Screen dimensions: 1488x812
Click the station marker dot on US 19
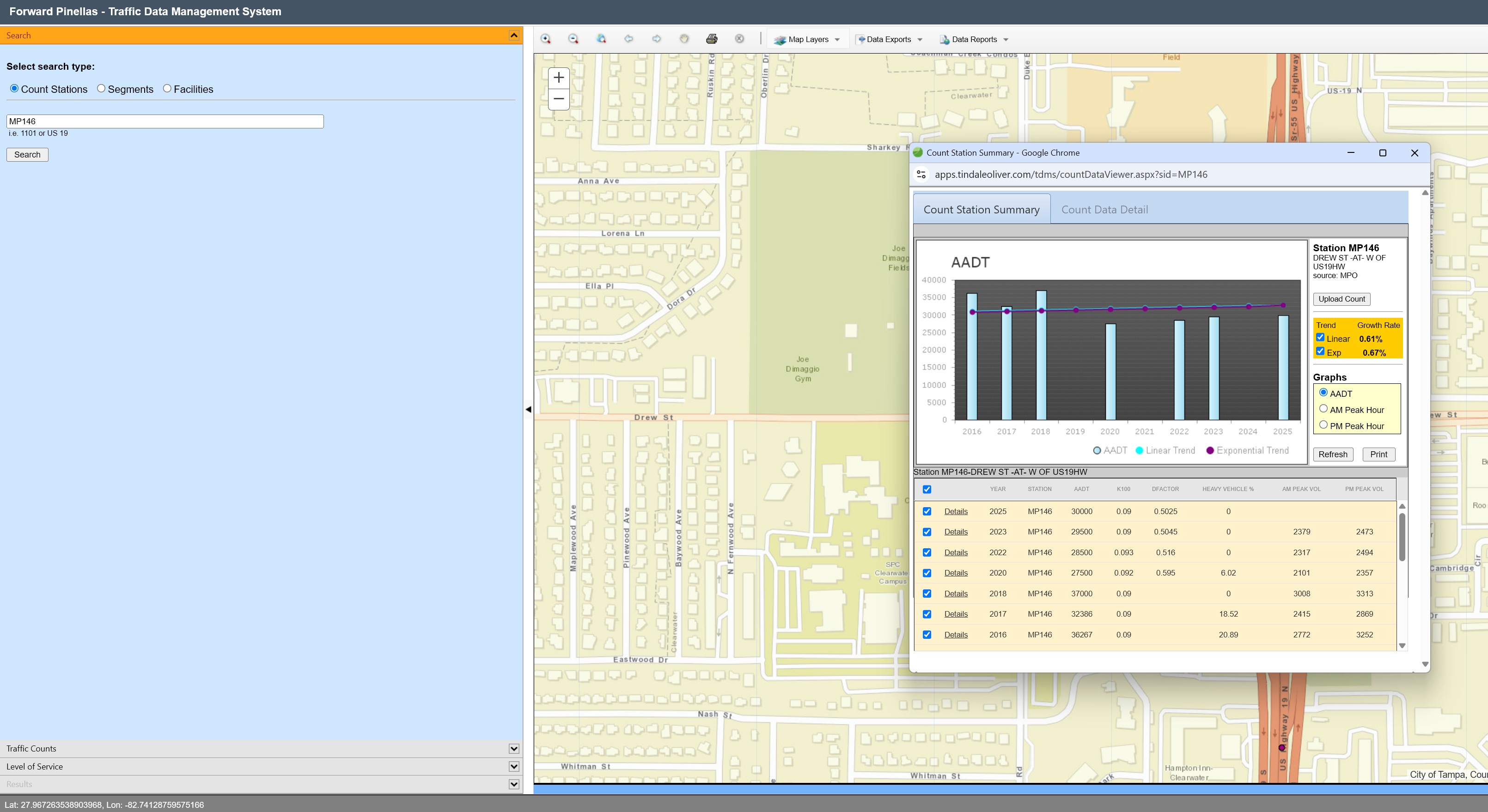tap(1282, 747)
